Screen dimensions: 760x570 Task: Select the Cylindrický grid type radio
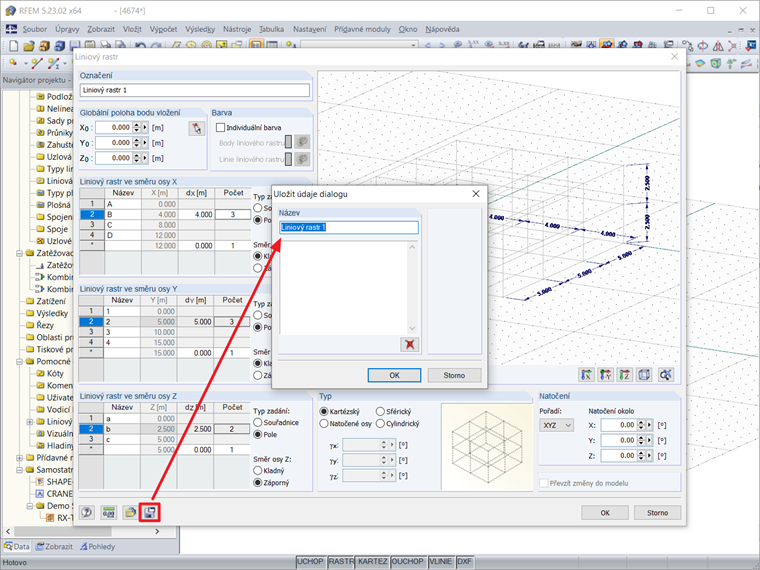380,423
